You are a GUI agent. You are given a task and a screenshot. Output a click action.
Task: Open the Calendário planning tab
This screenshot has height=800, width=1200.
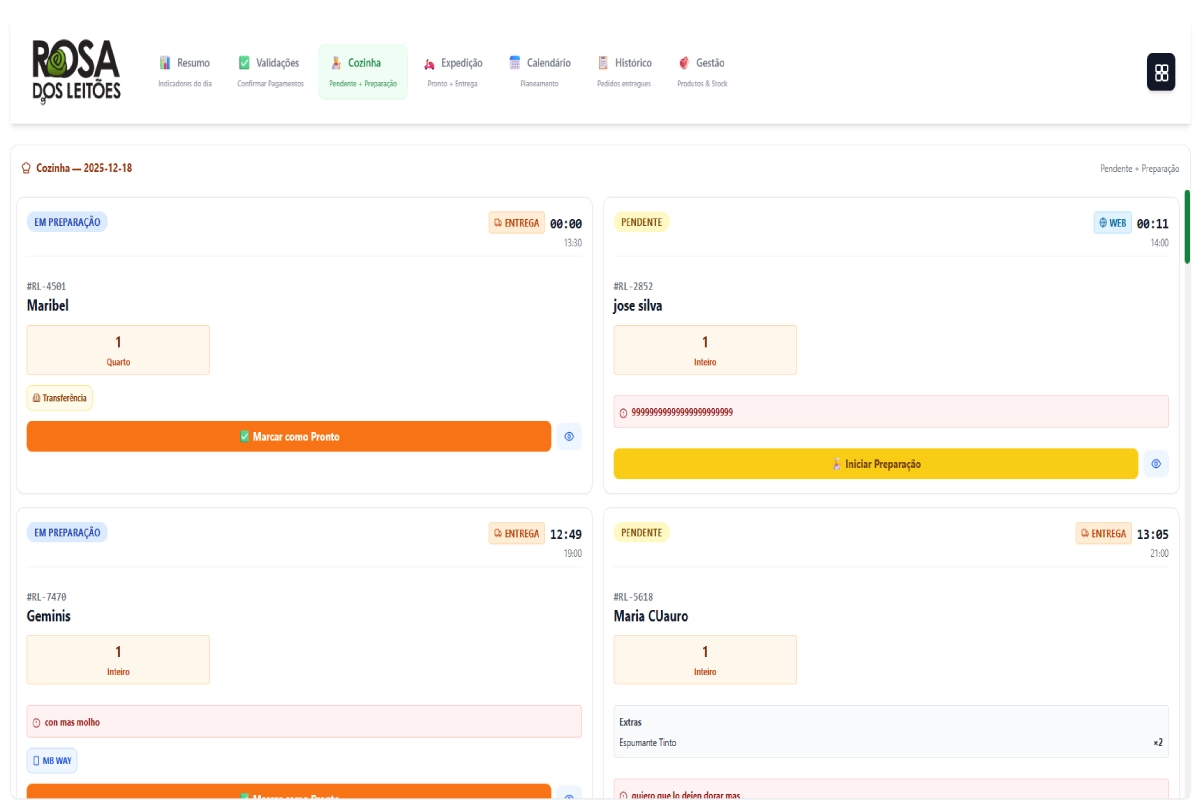[x=539, y=72]
